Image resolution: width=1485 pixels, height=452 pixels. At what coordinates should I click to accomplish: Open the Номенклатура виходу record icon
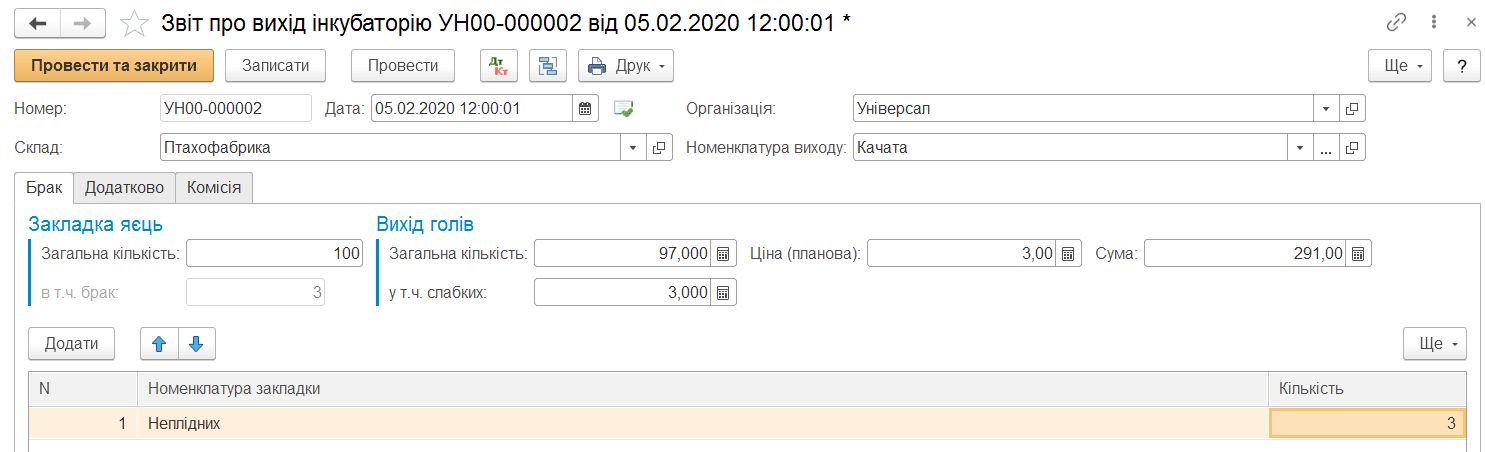(1352, 148)
